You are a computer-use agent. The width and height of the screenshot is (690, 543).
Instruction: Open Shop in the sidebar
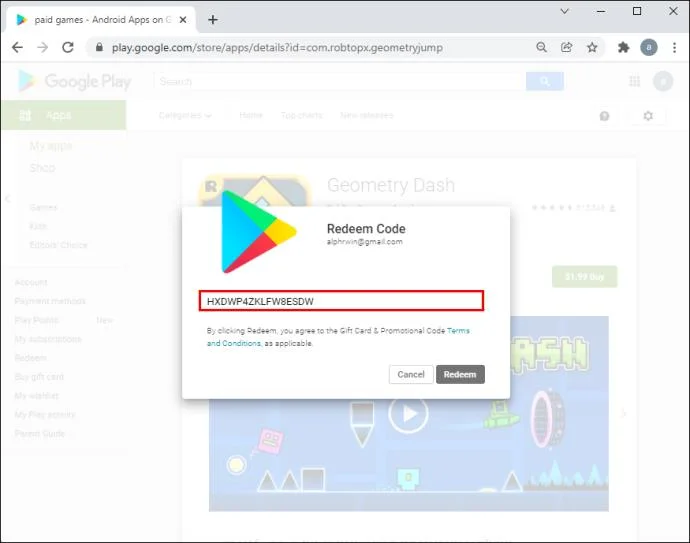tap(42, 168)
